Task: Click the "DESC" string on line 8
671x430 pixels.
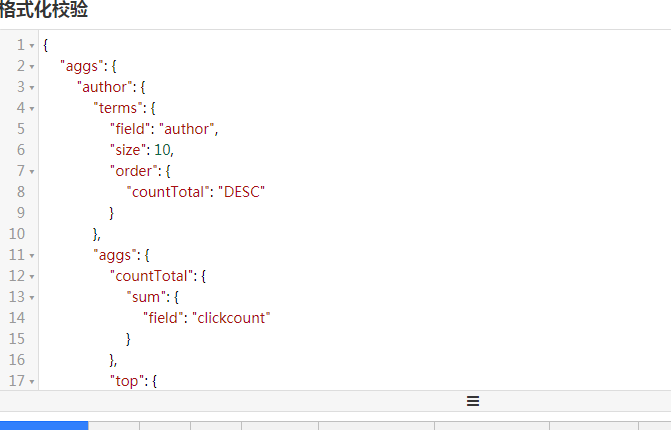Action: [241, 192]
